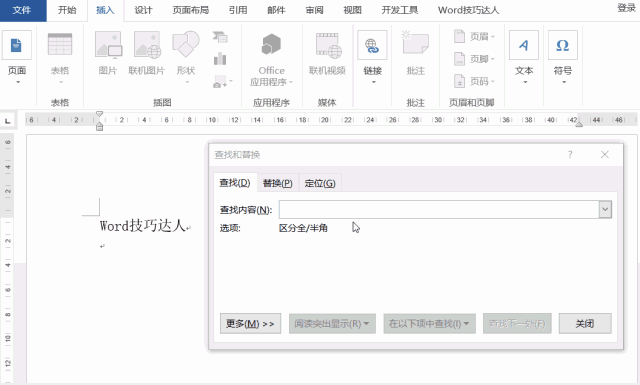Image resolution: width=640 pixels, height=385 pixels.
Task: Insert 联机视频 online video
Action: (327, 53)
